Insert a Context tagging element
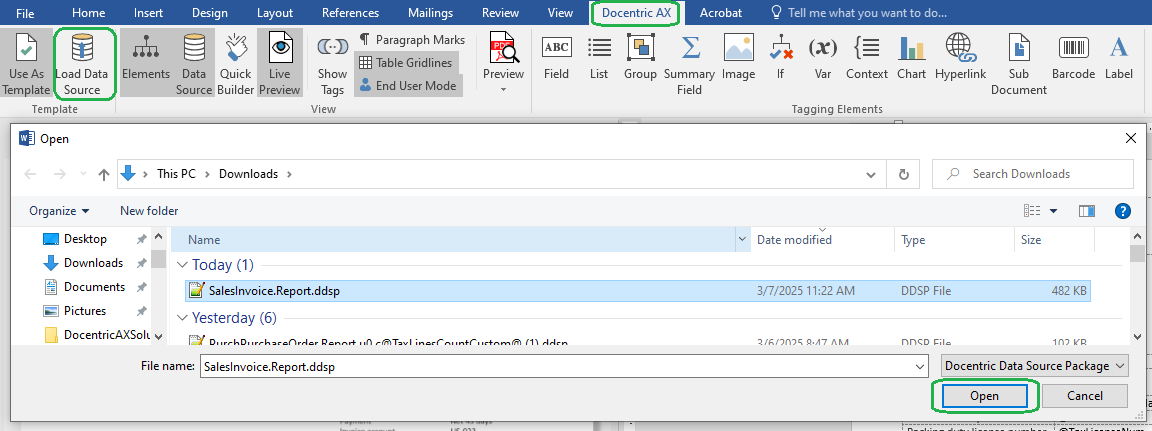 (x=867, y=57)
